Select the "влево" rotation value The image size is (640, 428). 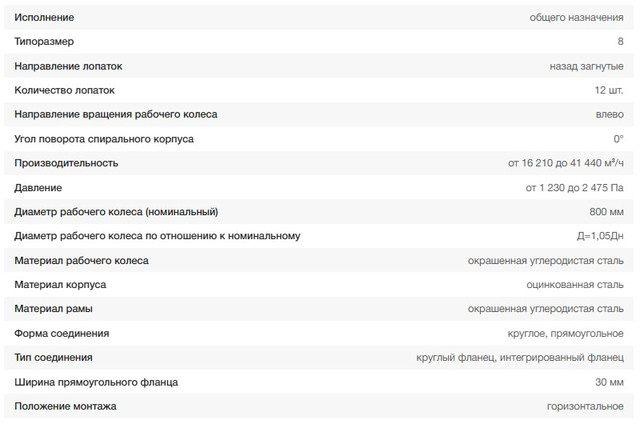click(609, 114)
